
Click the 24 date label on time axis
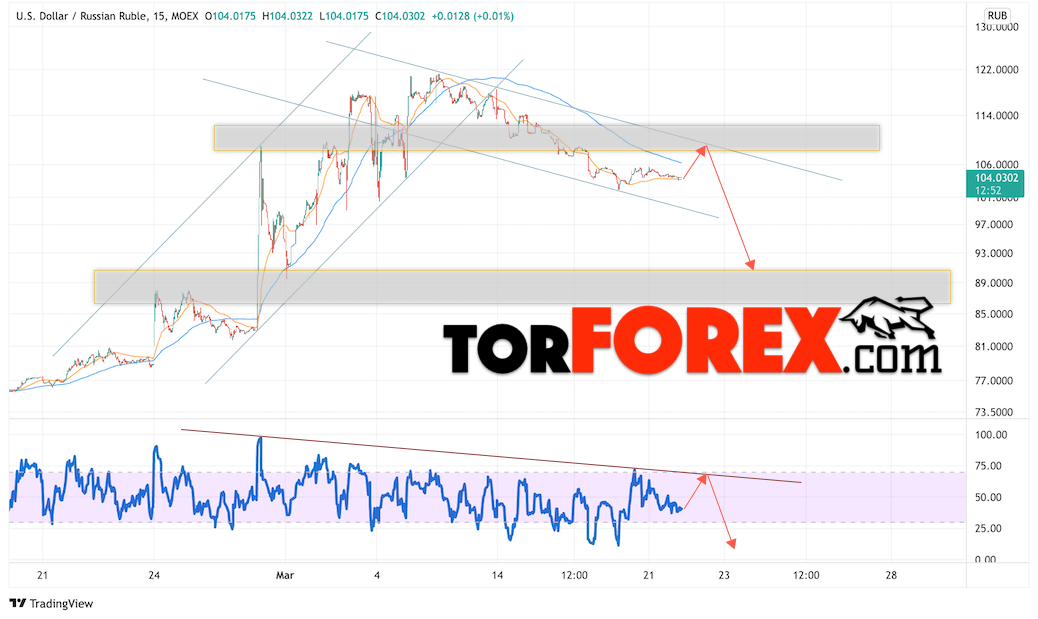pos(154,575)
